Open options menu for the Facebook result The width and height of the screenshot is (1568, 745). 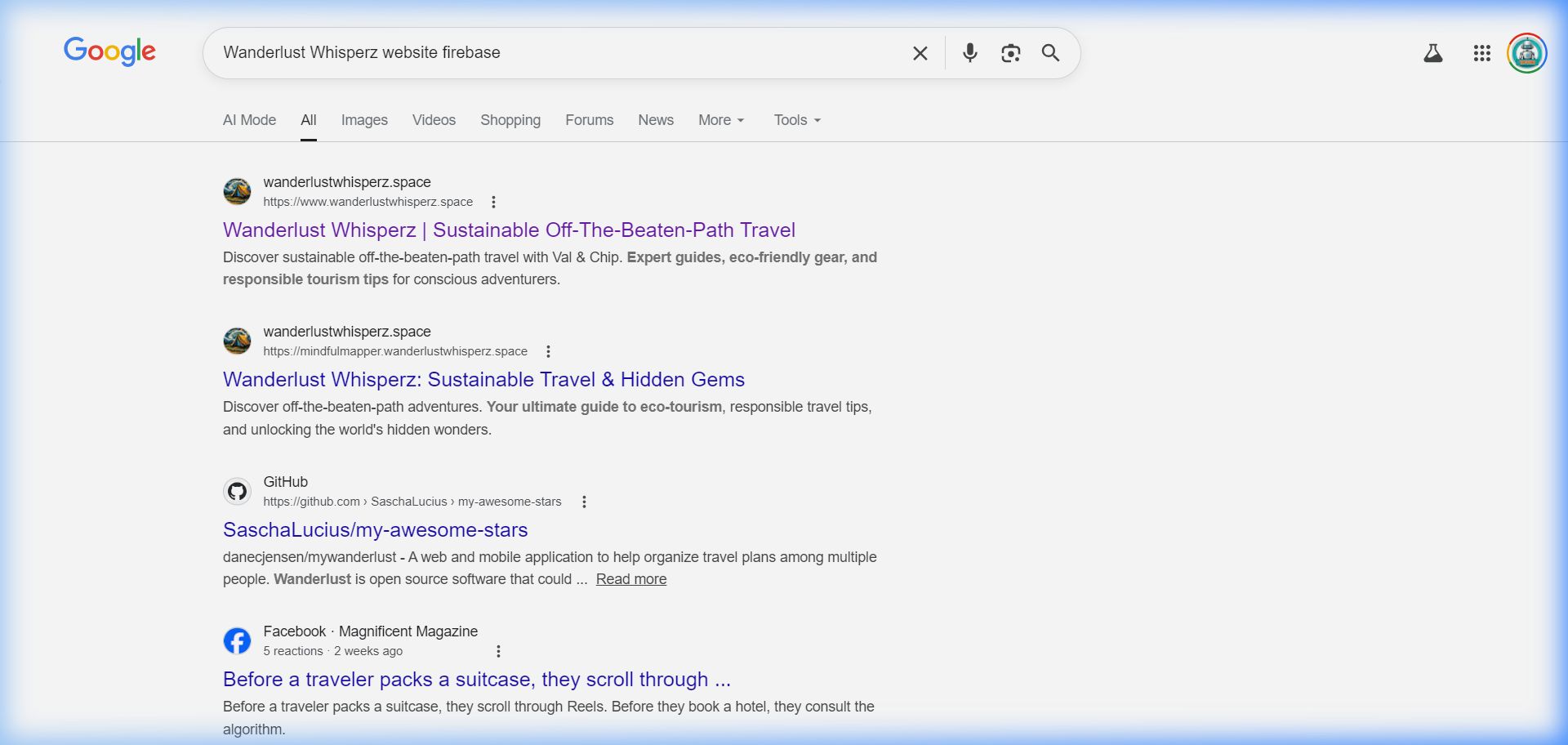tap(498, 651)
